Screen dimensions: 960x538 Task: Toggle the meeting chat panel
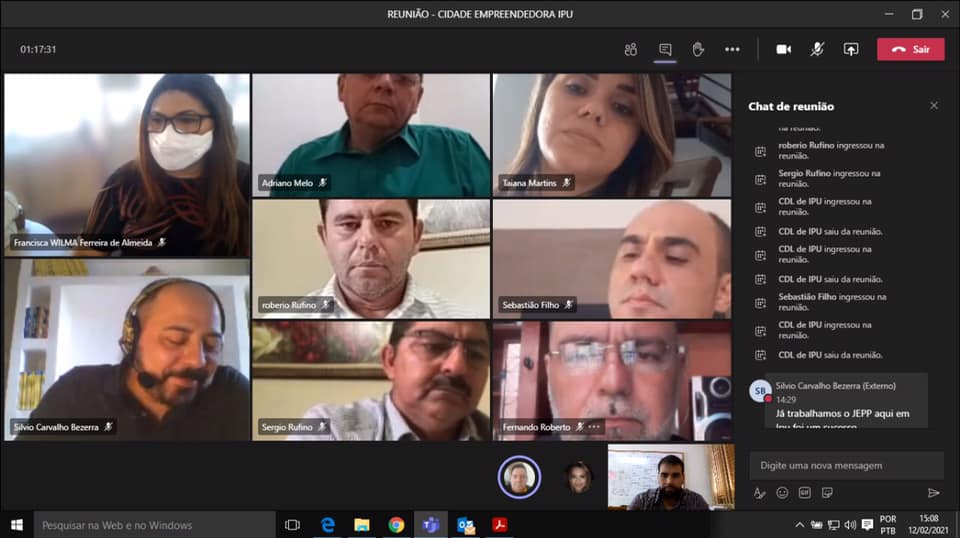tap(665, 50)
